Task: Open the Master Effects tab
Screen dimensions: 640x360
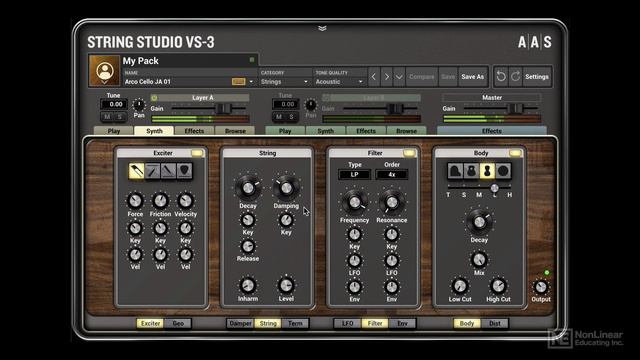Action: pyautogui.click(x=492, y=131)
